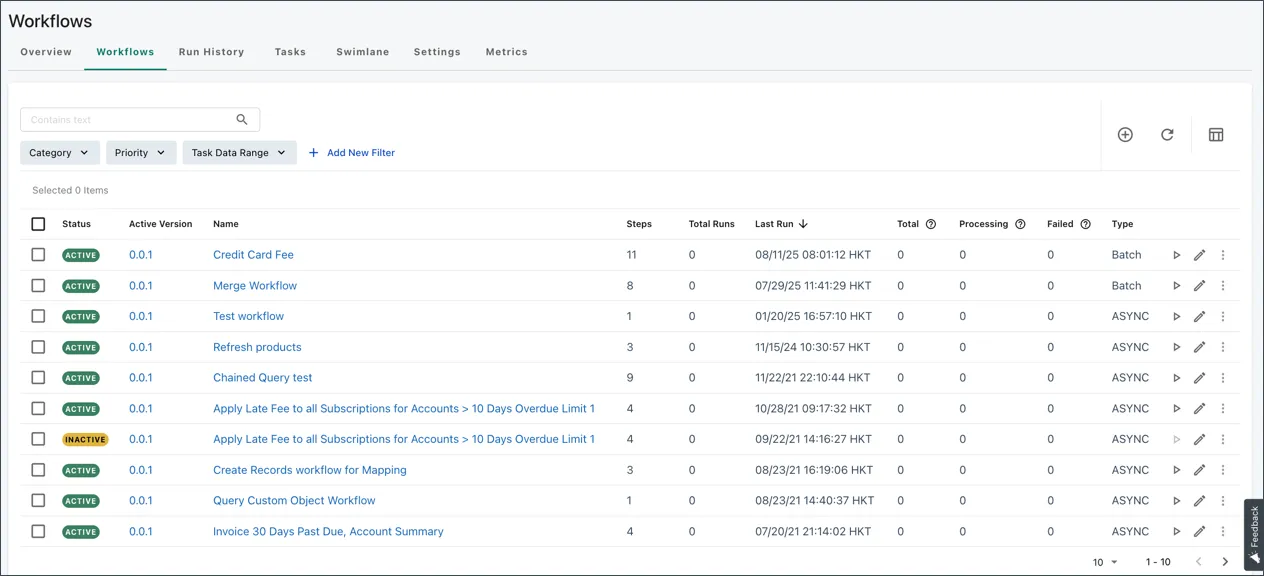This screenshot has width=1264, height=576.
Task: Open the Merge Workflow link
Action: click(x=255, y=286)
